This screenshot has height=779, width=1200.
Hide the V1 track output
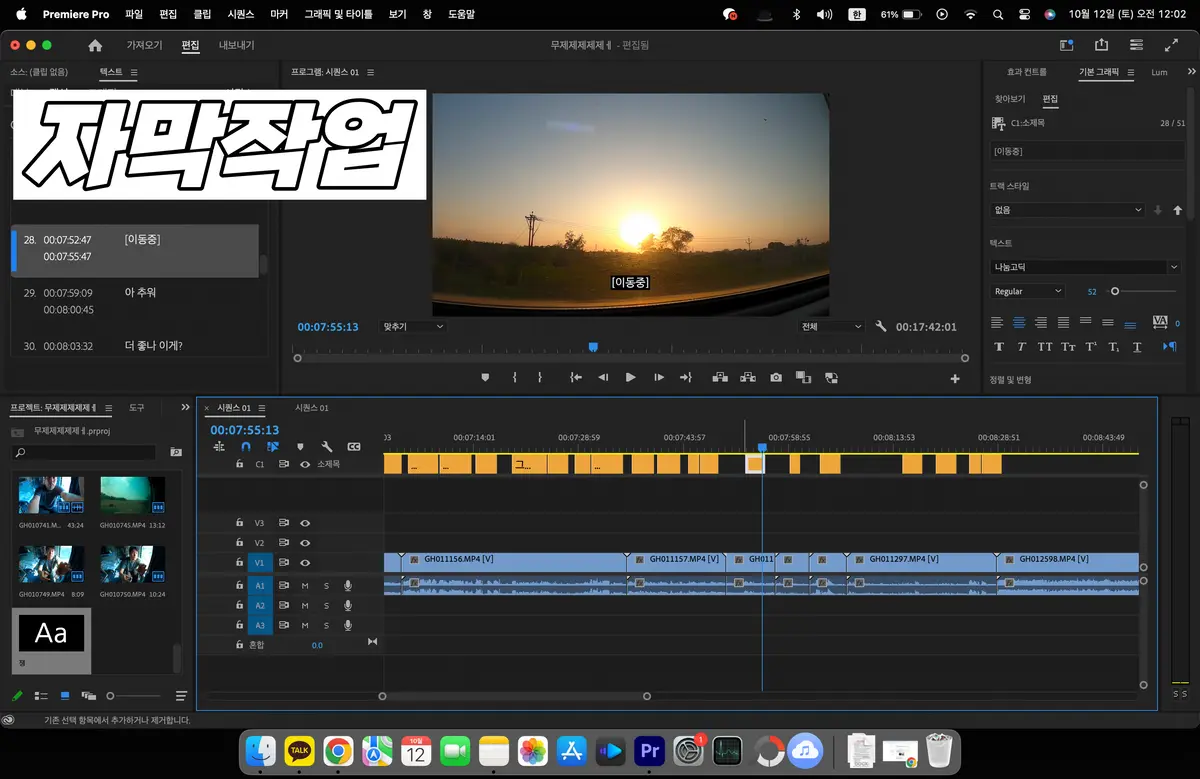305,563
